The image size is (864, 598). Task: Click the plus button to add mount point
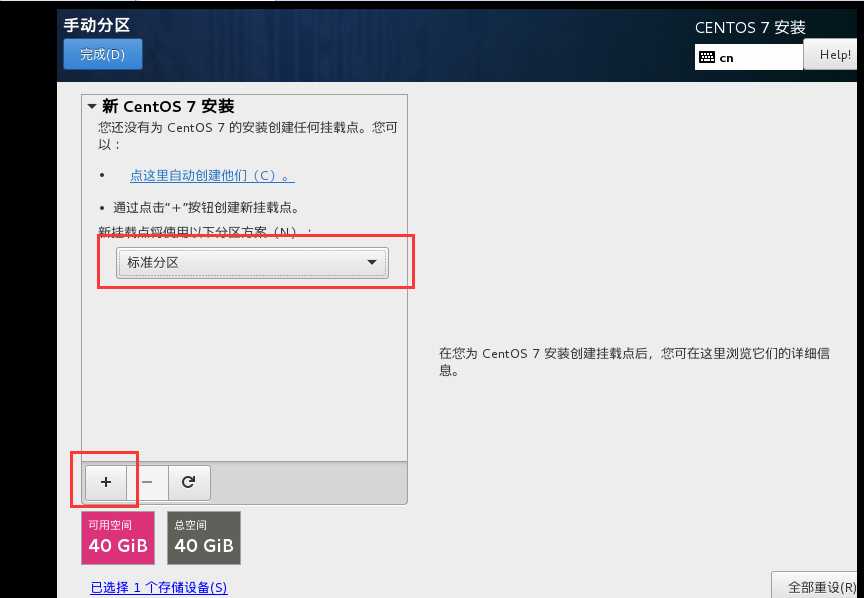[106, 482]
